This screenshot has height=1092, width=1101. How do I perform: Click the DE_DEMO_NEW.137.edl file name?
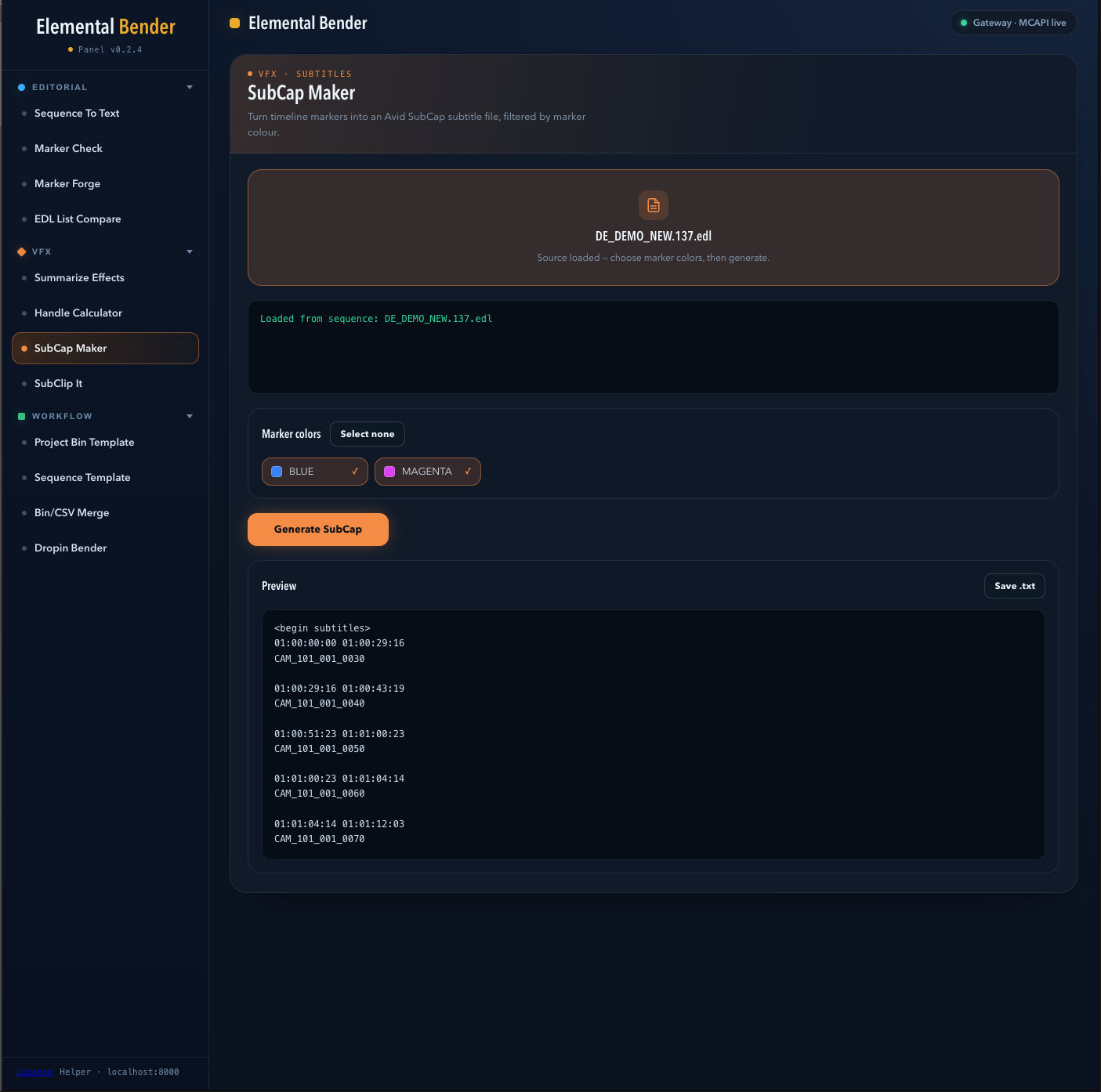tap(654, 236)
